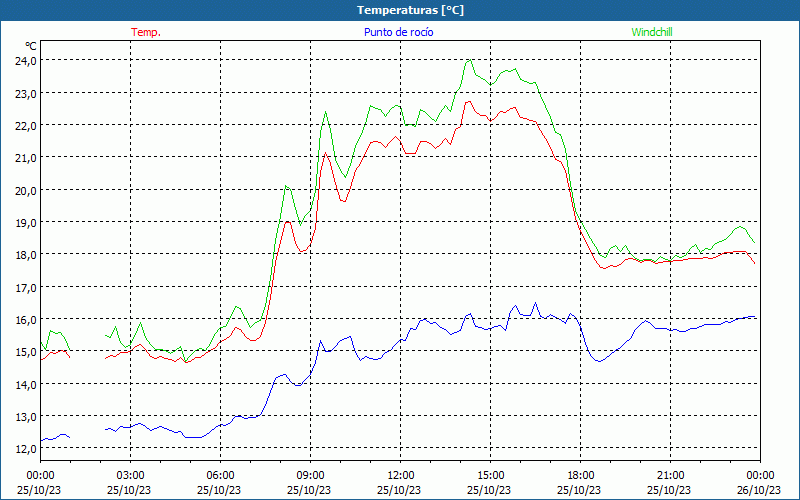The image size is (800, 500).
Task: Click the '24,0' y-axis value
Action: (x=26, y=61)
